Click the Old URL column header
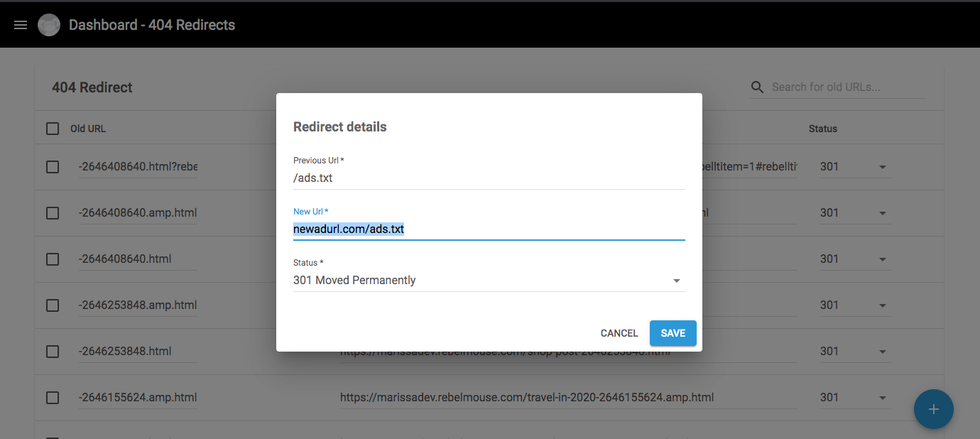This screenshot has width=980, height=439. click(x=88, y=128)
